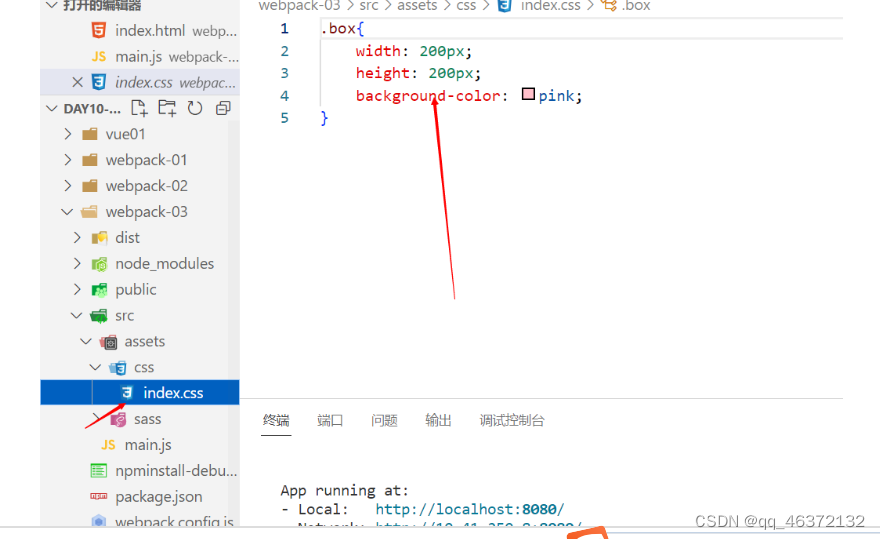Click the src breadcrumb segment

(369, 6)
